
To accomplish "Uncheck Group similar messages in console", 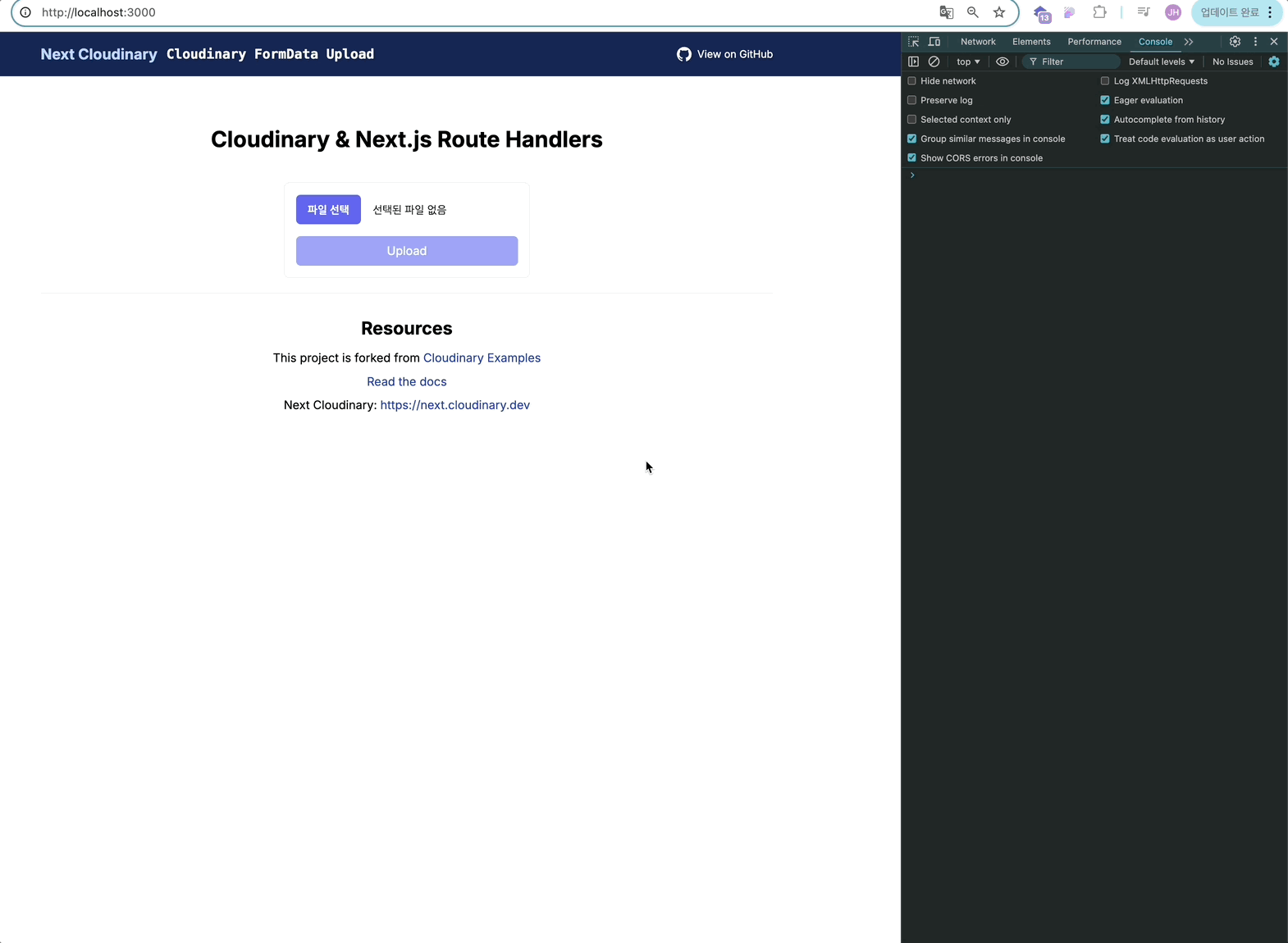I will pos(911,139).
